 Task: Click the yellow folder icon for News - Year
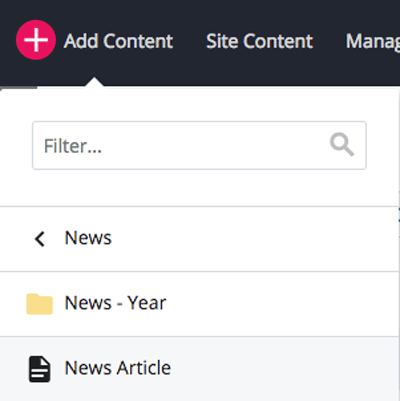pos(39,304)
